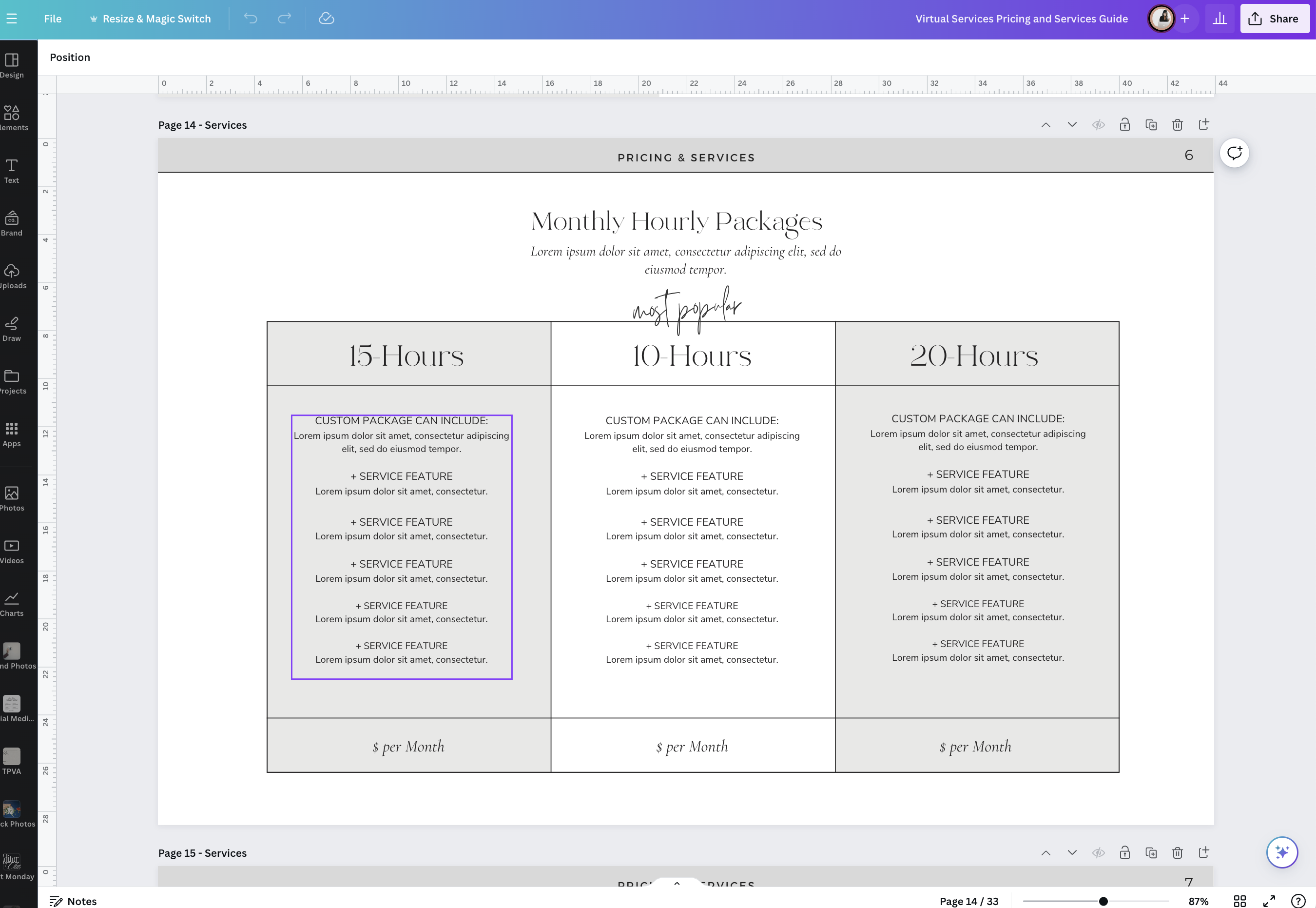1316x908 pixels.
Task: Move Page 14 up
Action: pyautogui.click(x=1046, y=125)
